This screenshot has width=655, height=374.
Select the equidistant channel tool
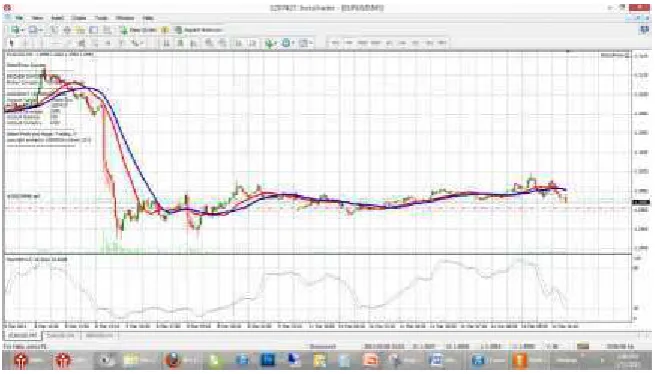pyautogui.click(x=82, y=43)
